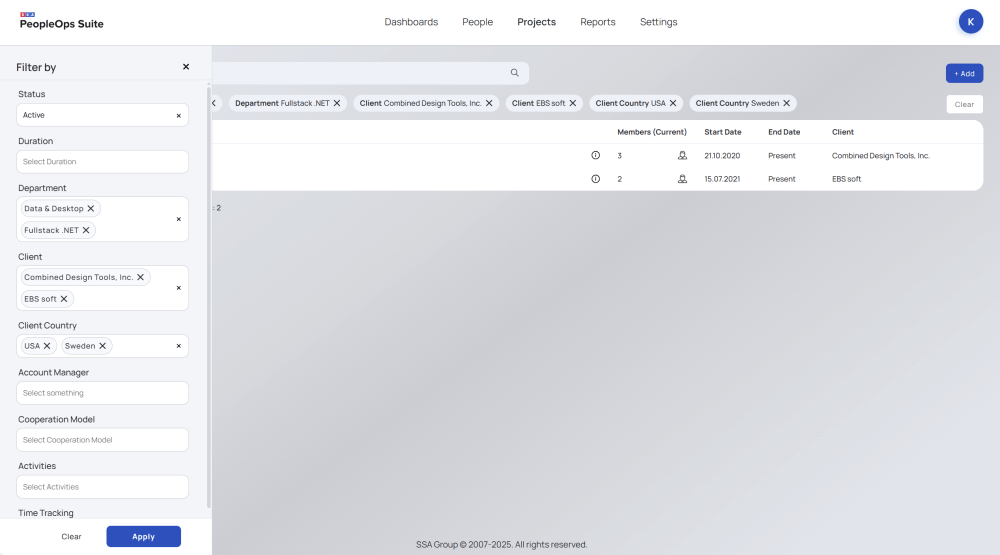The image size is (1000, 555).
Task: Open the Activities dropdown
Action: tap(103, 487)
